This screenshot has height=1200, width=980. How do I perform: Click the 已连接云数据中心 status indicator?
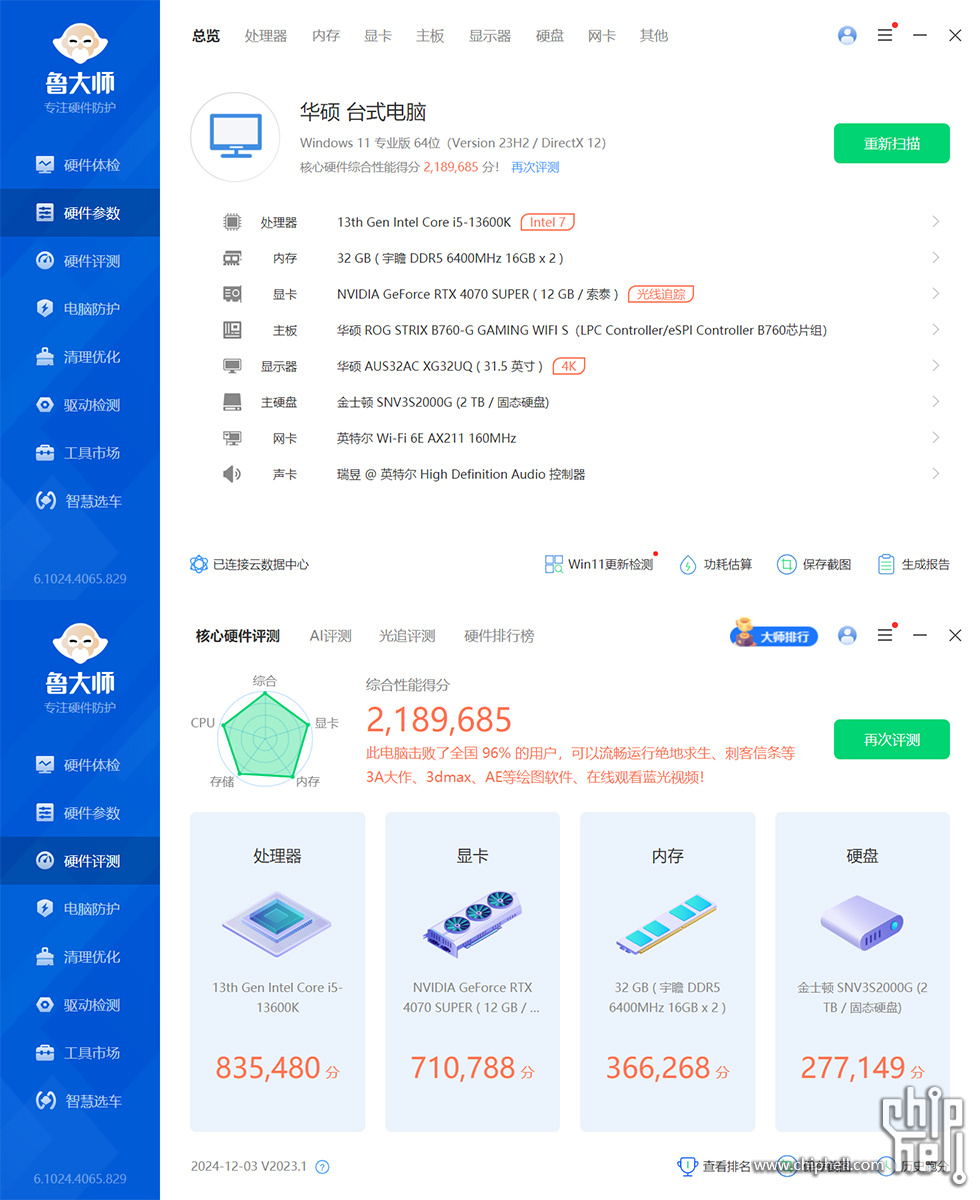coord(249,564)
